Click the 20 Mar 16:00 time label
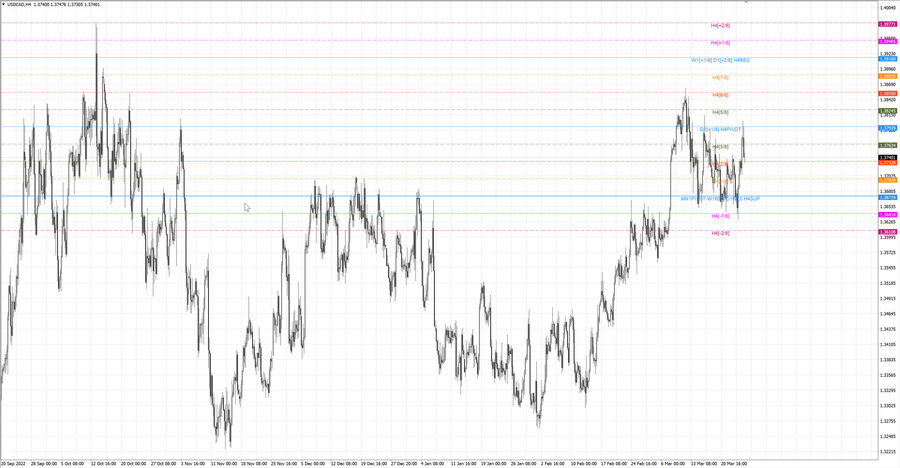The image size is (900, 468). point(734,463)
